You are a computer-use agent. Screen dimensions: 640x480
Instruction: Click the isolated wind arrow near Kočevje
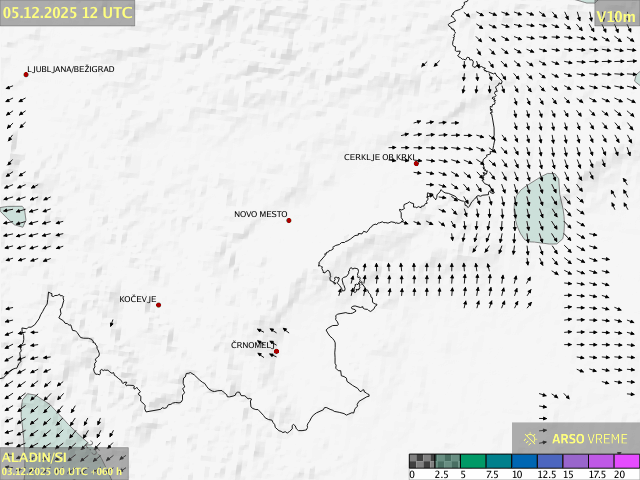point(111,323)
